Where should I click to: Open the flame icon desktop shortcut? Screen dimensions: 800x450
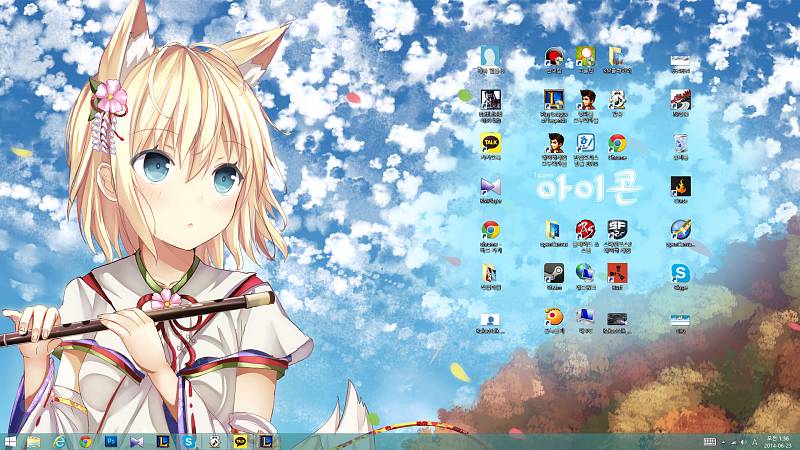pos(681,186)
